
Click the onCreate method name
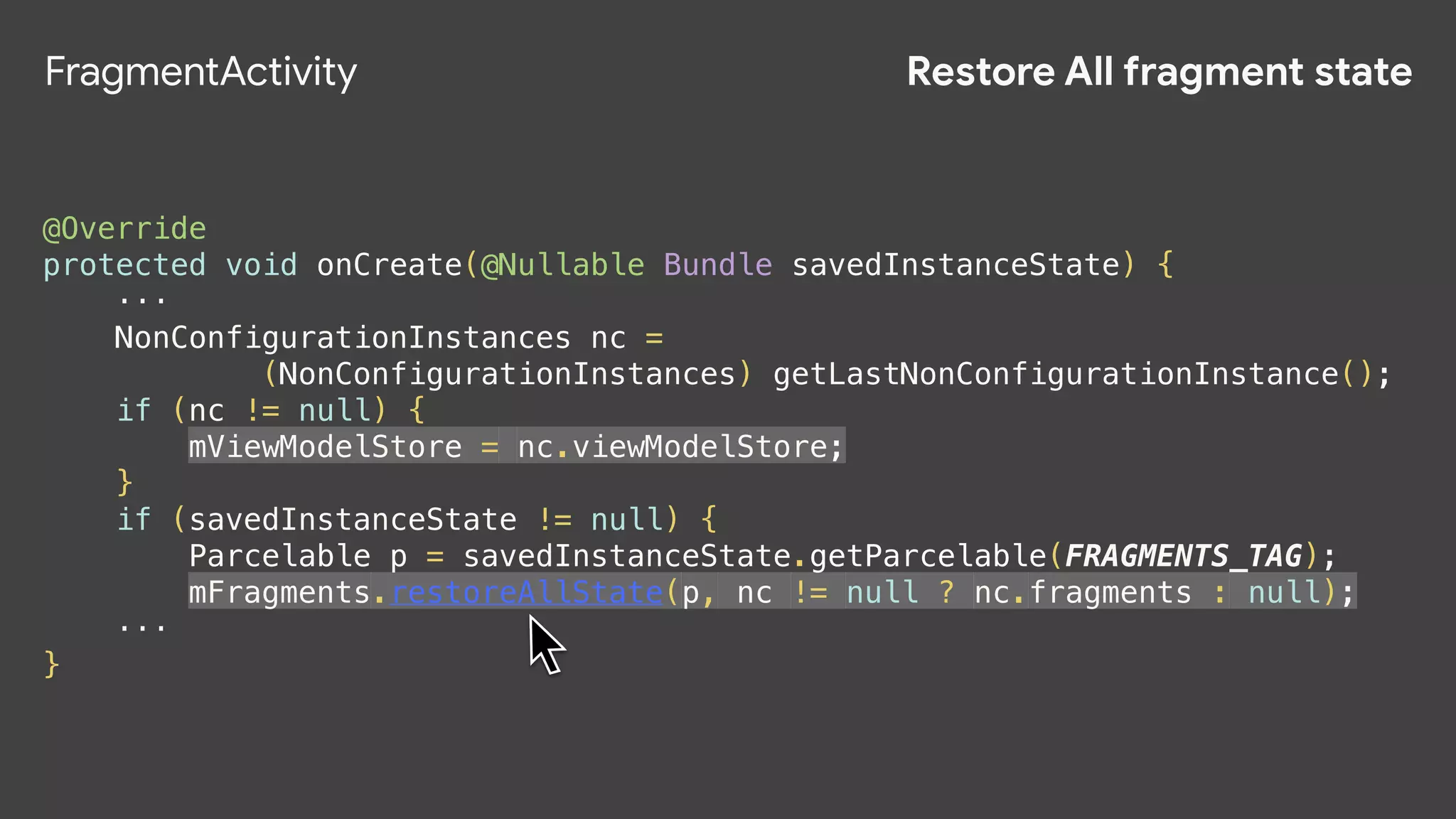(x=390, y=264)
